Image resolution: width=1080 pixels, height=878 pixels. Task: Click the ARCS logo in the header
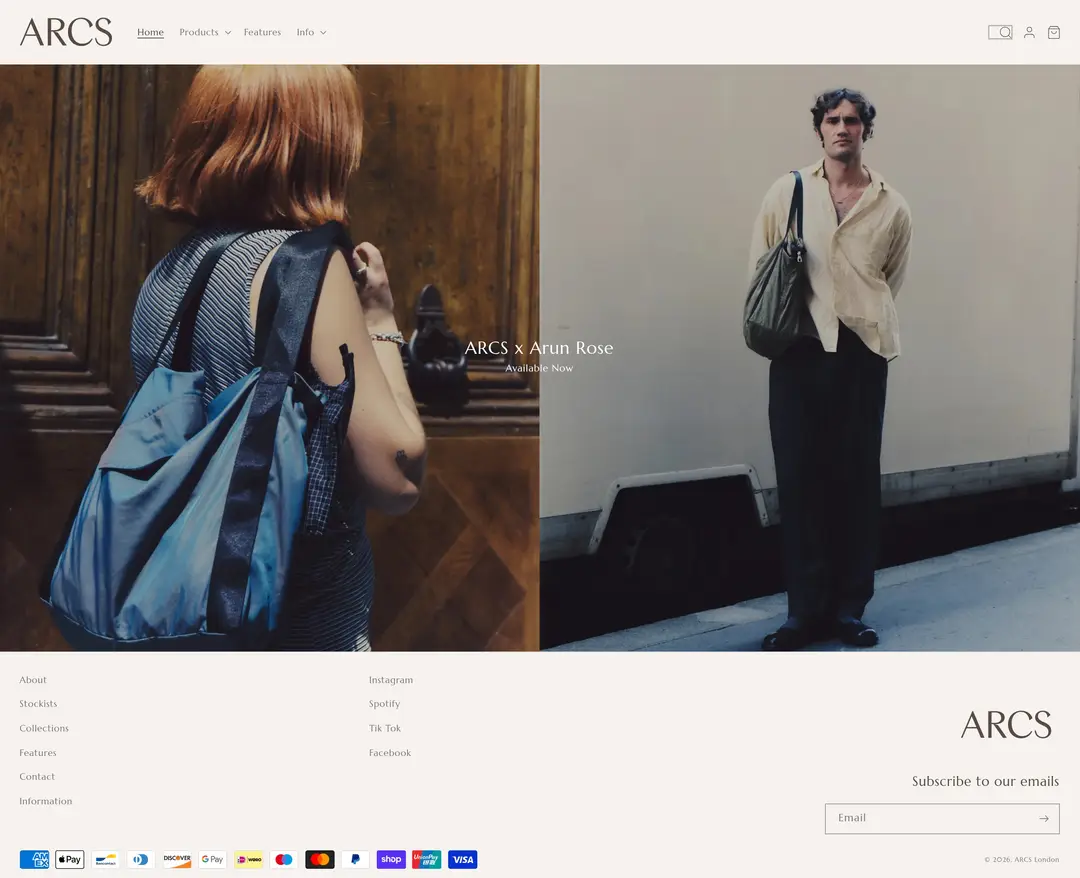[66, 32]
